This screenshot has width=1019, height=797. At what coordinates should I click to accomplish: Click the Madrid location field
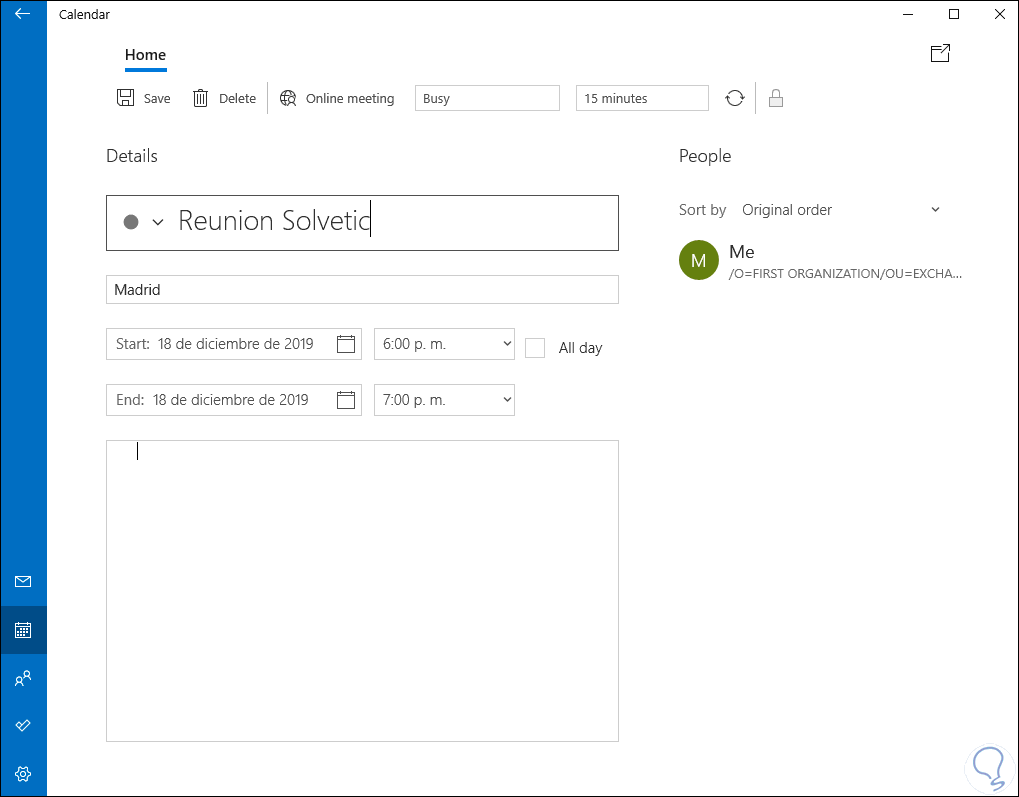(x=362, y=290)
